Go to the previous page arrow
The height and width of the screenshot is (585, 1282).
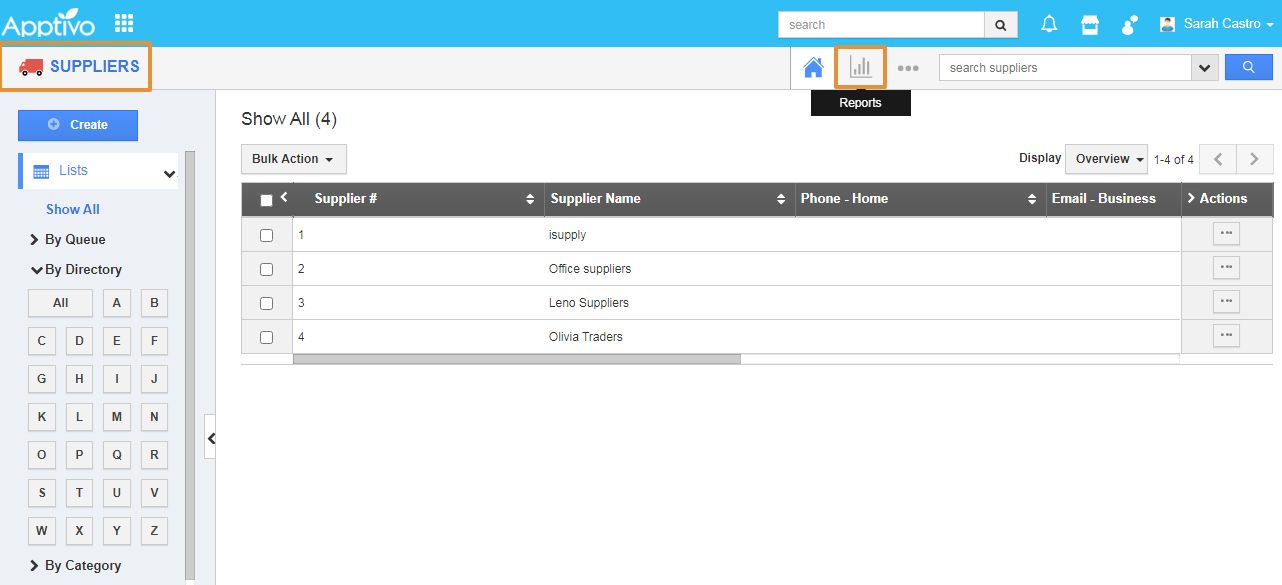pyautogui.click(x=1217, y=159)
